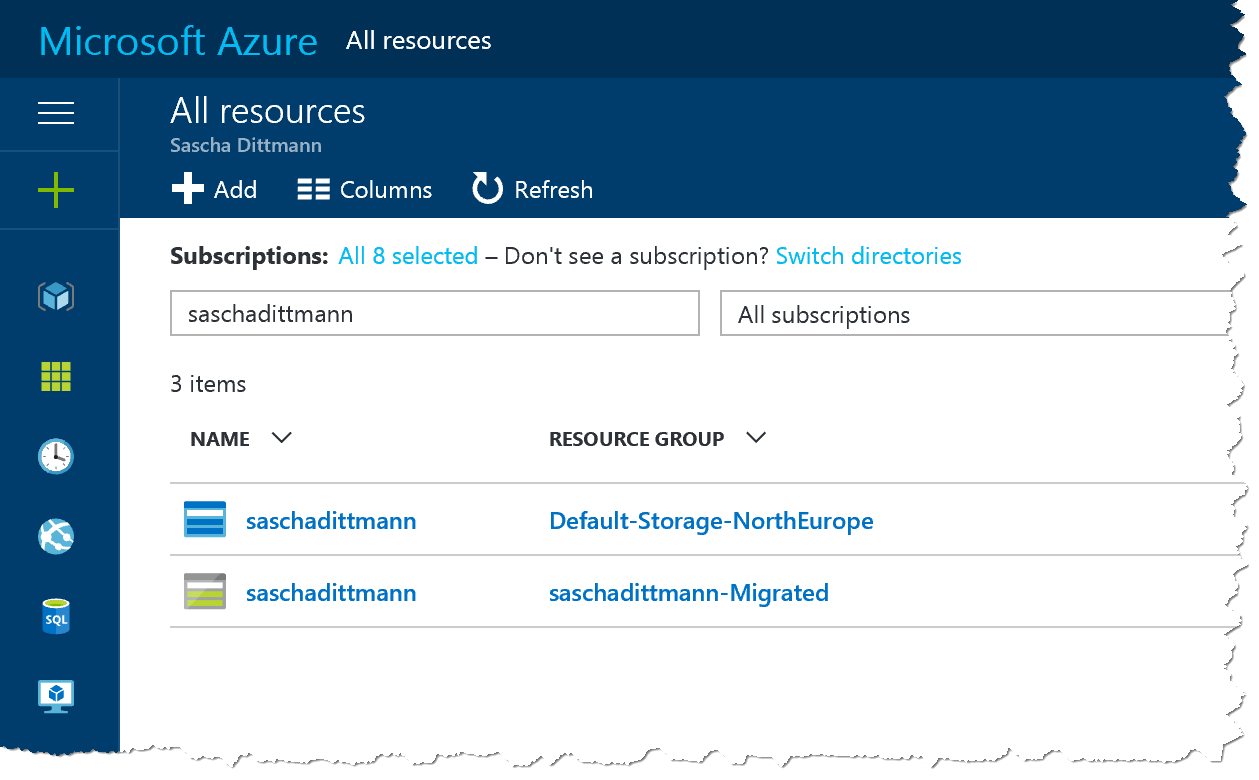Open the Default-Storage-NorthEurope resource group link
This screenshot has width=1259, height=780.
click(x=711, y=521)
